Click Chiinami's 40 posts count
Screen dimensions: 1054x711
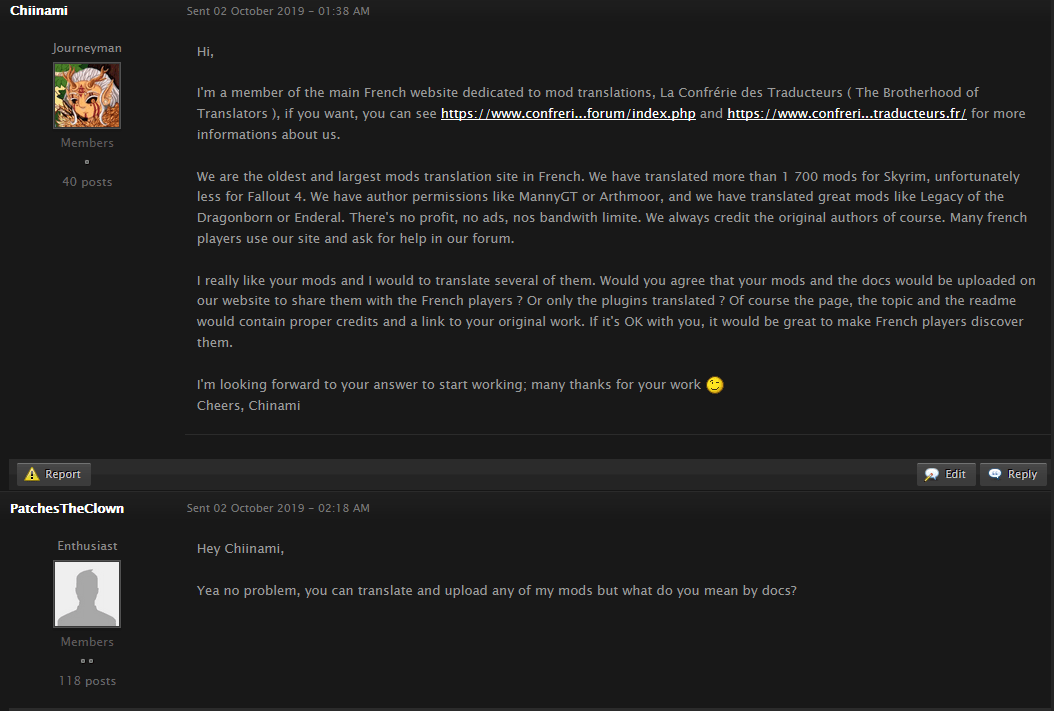87,182
